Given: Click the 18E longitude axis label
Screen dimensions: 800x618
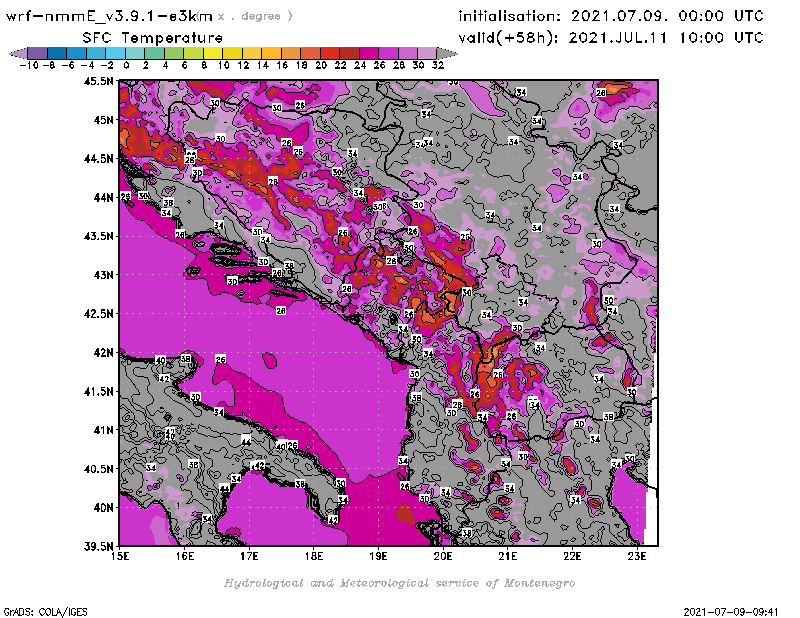Looking at the screenshot, I should pyautogui.click(x=314, y=556).
